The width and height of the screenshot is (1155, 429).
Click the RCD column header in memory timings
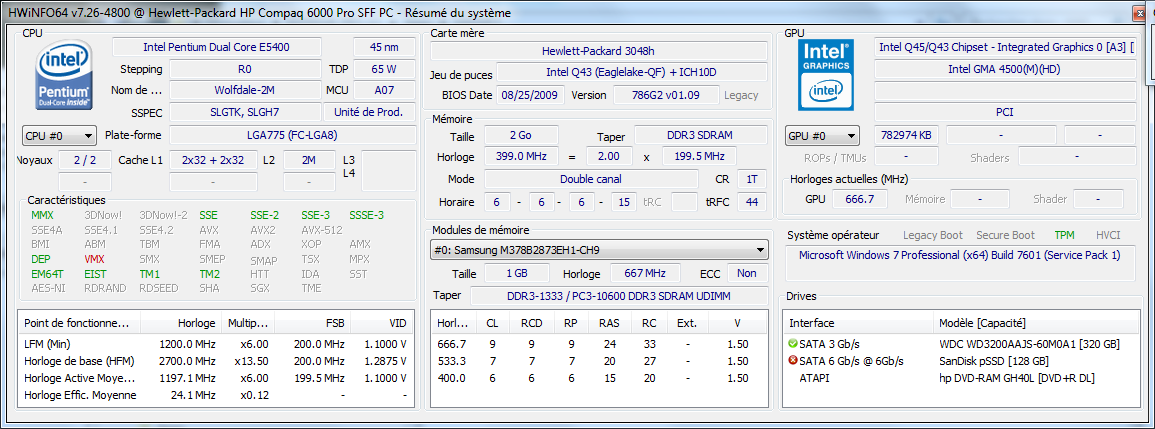pyautogui.click(x=531, y=324)
